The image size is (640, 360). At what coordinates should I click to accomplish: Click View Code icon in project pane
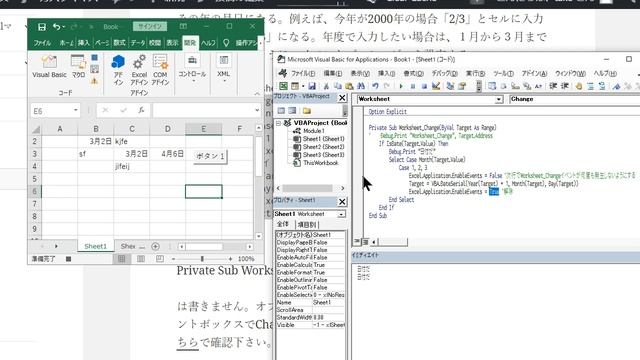click(x=281, y=111)
